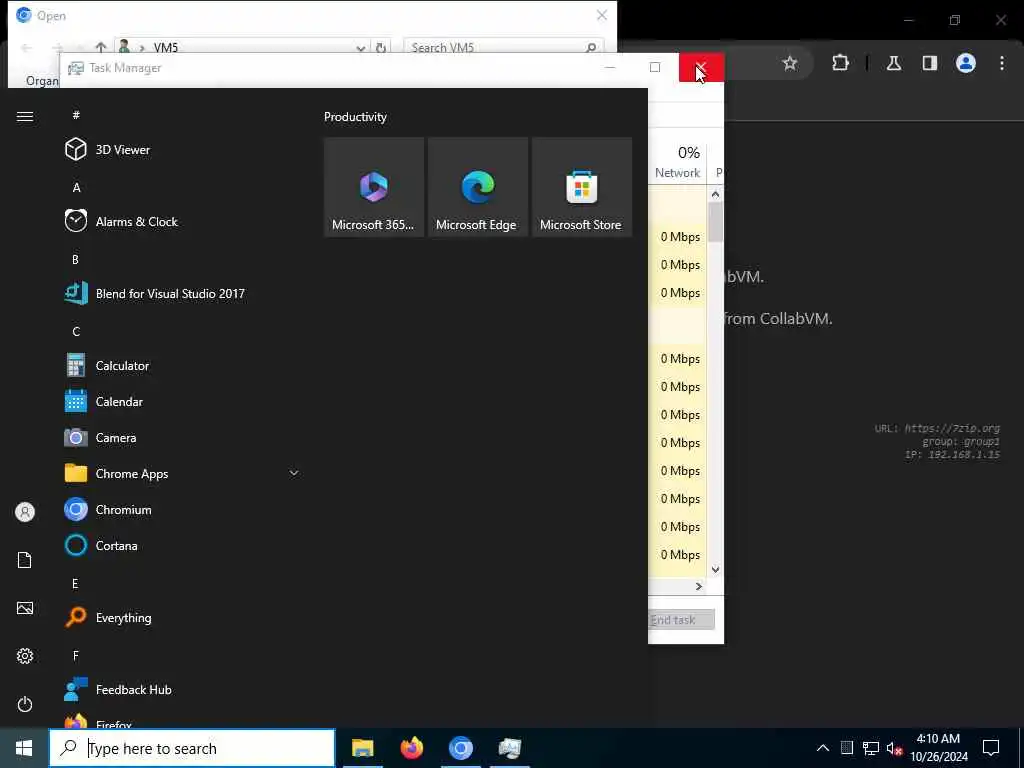
Task: Close the Open dialog window
Action: [601, 15]
